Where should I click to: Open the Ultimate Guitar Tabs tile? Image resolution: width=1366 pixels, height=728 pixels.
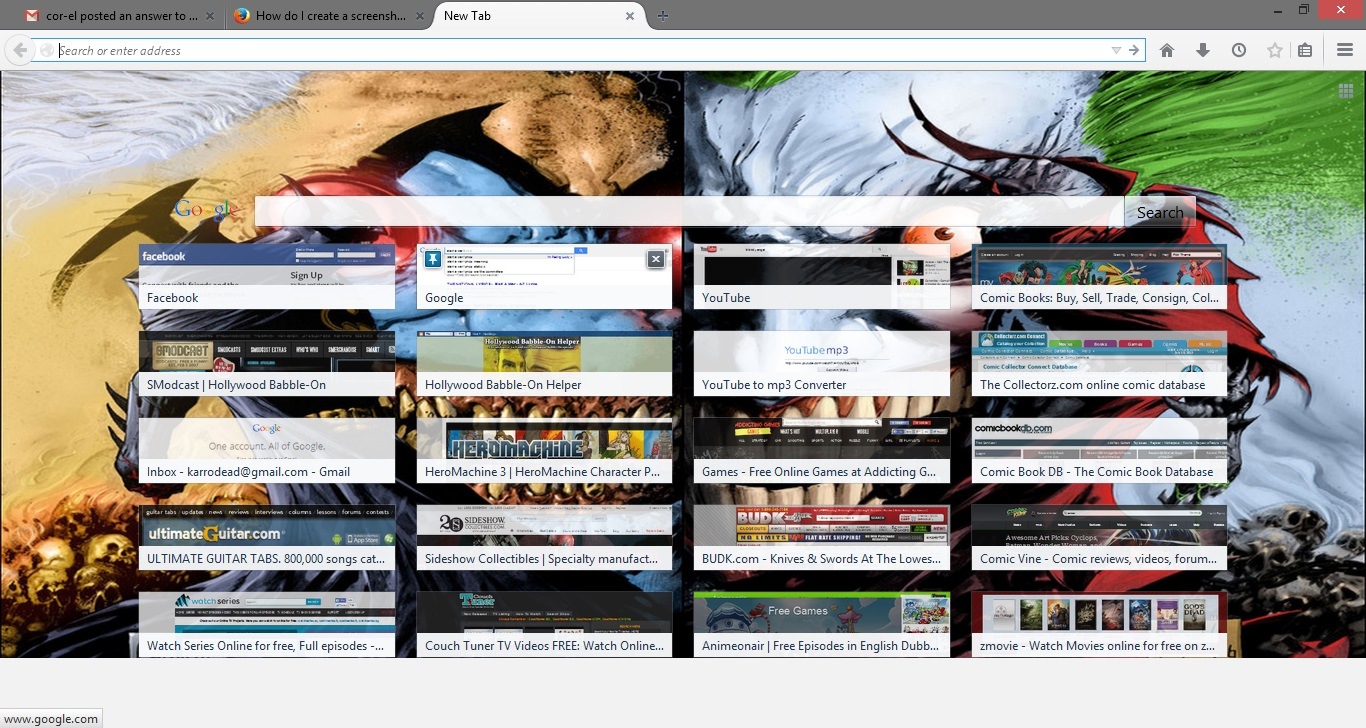[x=267, y=537]
